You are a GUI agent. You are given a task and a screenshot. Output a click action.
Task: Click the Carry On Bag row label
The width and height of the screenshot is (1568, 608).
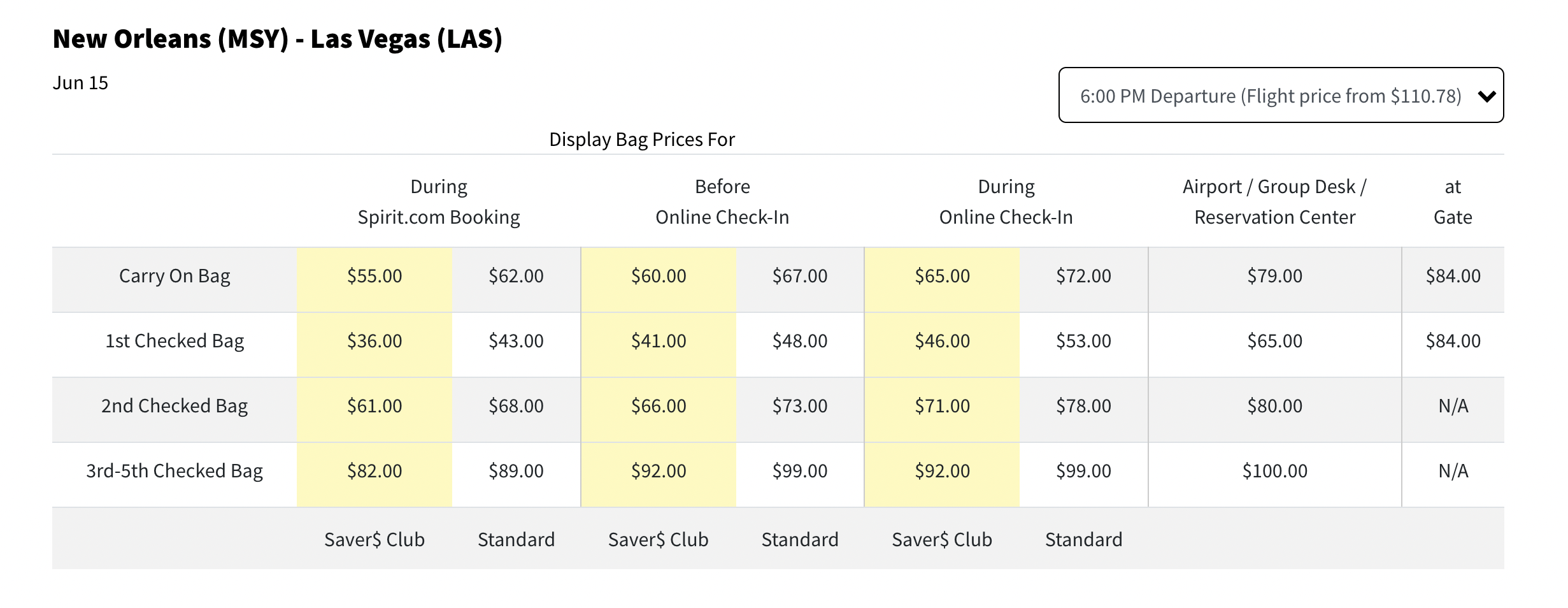[175, 276]
